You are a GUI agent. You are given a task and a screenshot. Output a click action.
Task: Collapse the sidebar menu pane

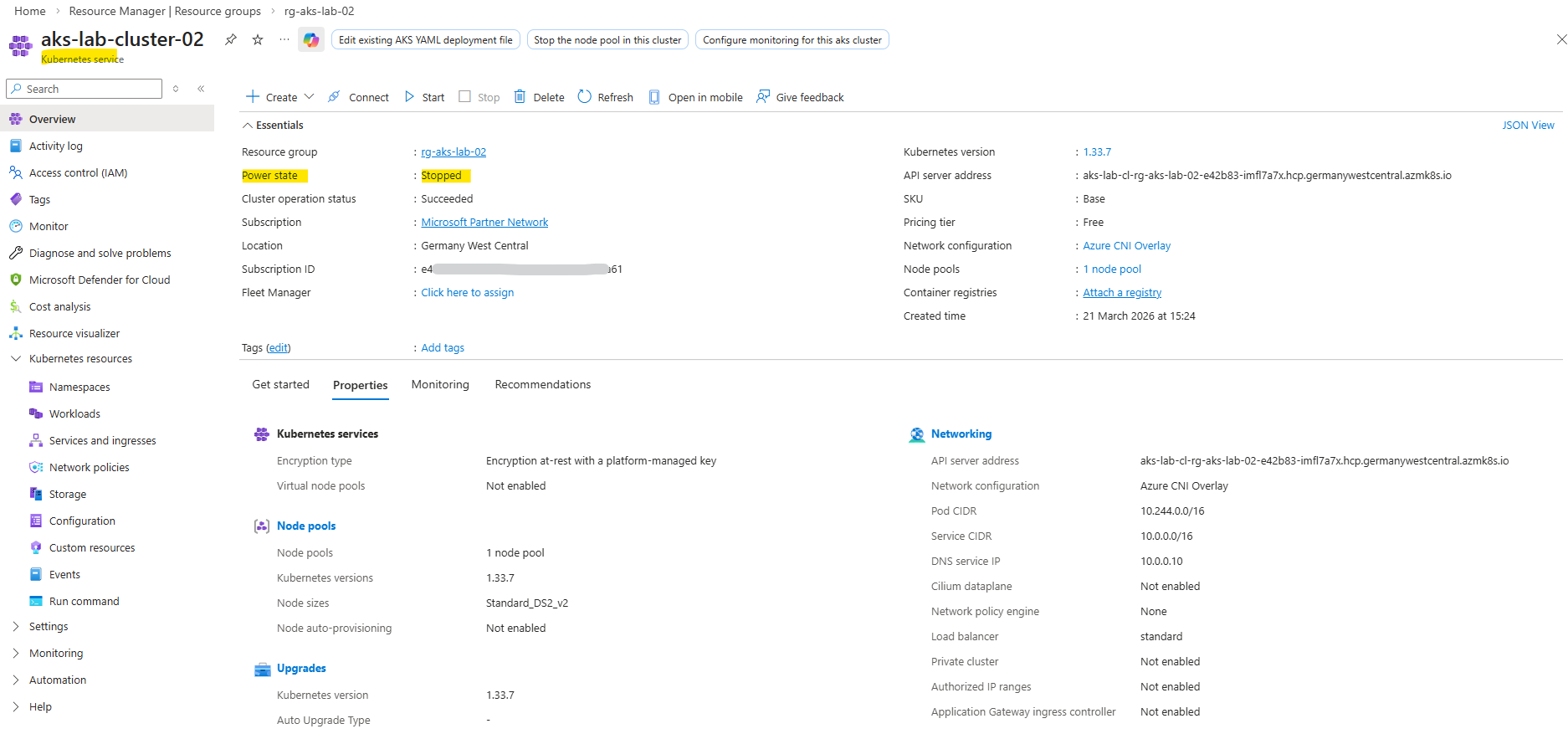click(x=201, y=89)
